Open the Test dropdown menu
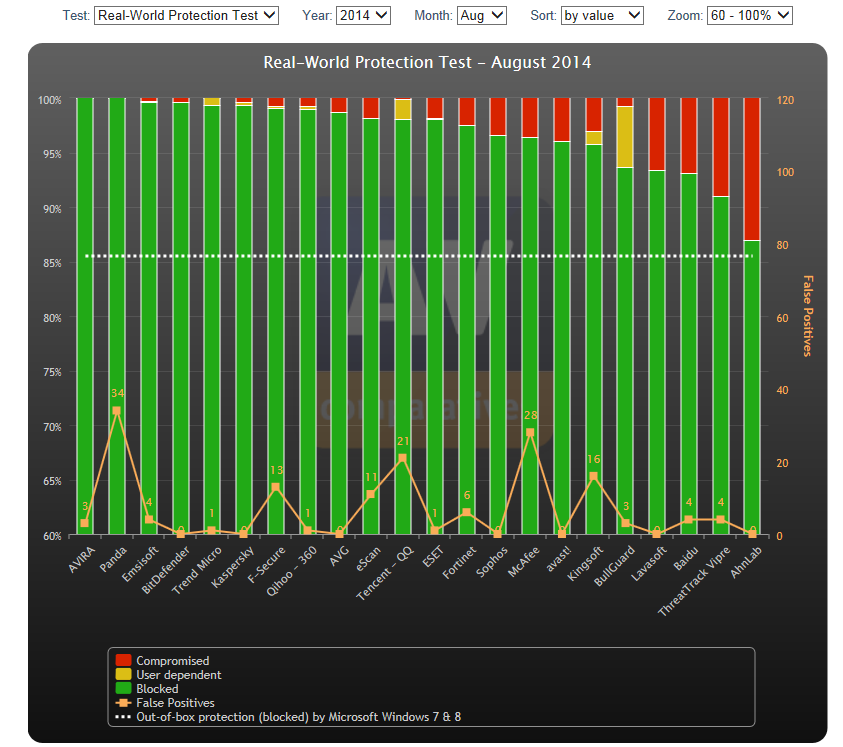Viewport: 843px width, 747px height. point(186,15)
